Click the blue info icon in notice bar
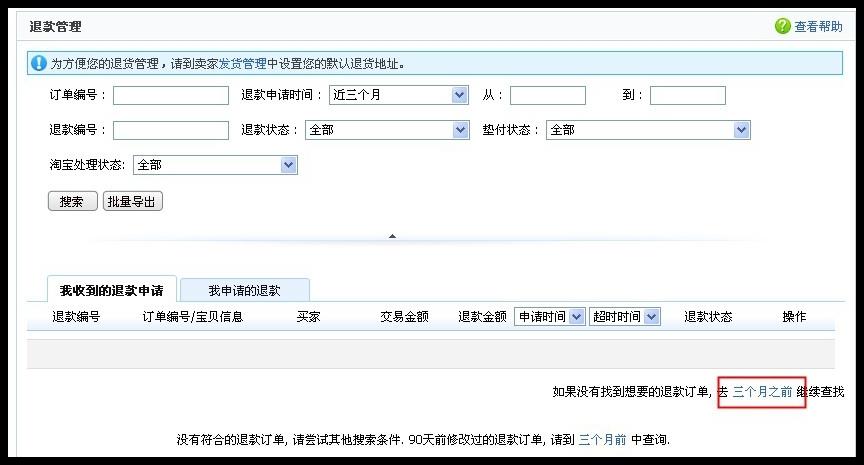 point(39,63)
